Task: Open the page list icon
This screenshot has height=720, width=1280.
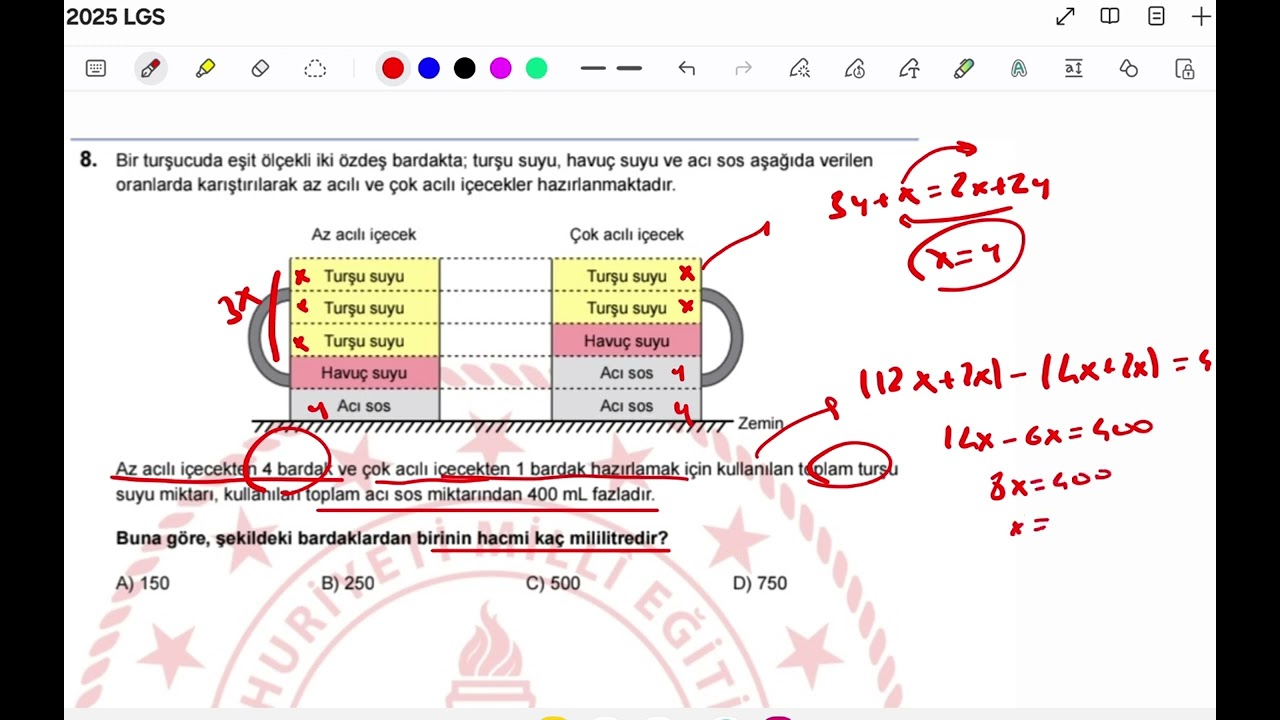Action: coord(1156,17)
